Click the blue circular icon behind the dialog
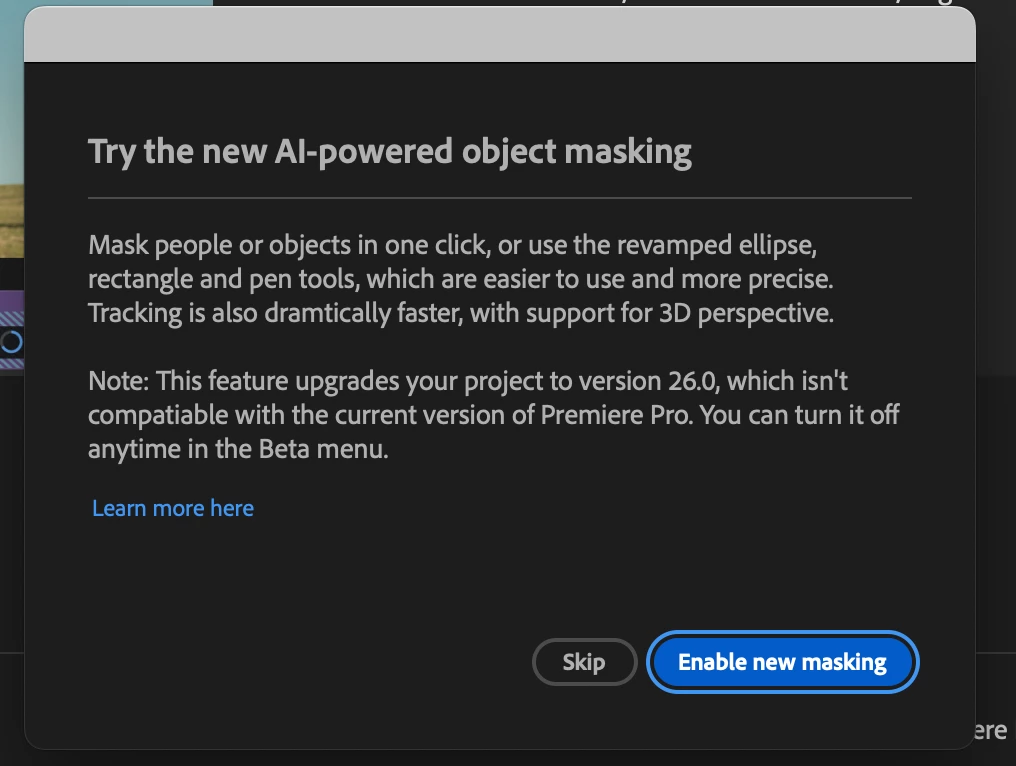This screenshot has height=766, width=1016. (11, 343)
